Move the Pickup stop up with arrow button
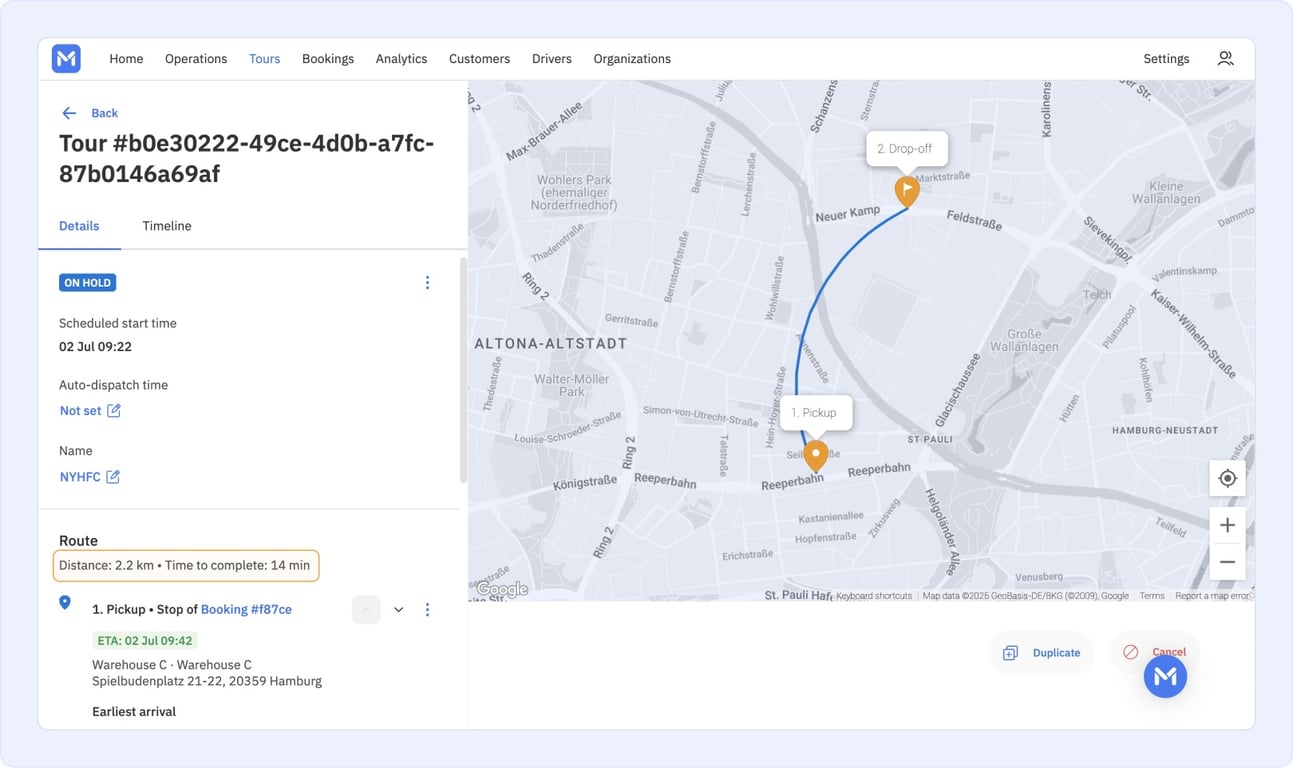 point(366,610)
